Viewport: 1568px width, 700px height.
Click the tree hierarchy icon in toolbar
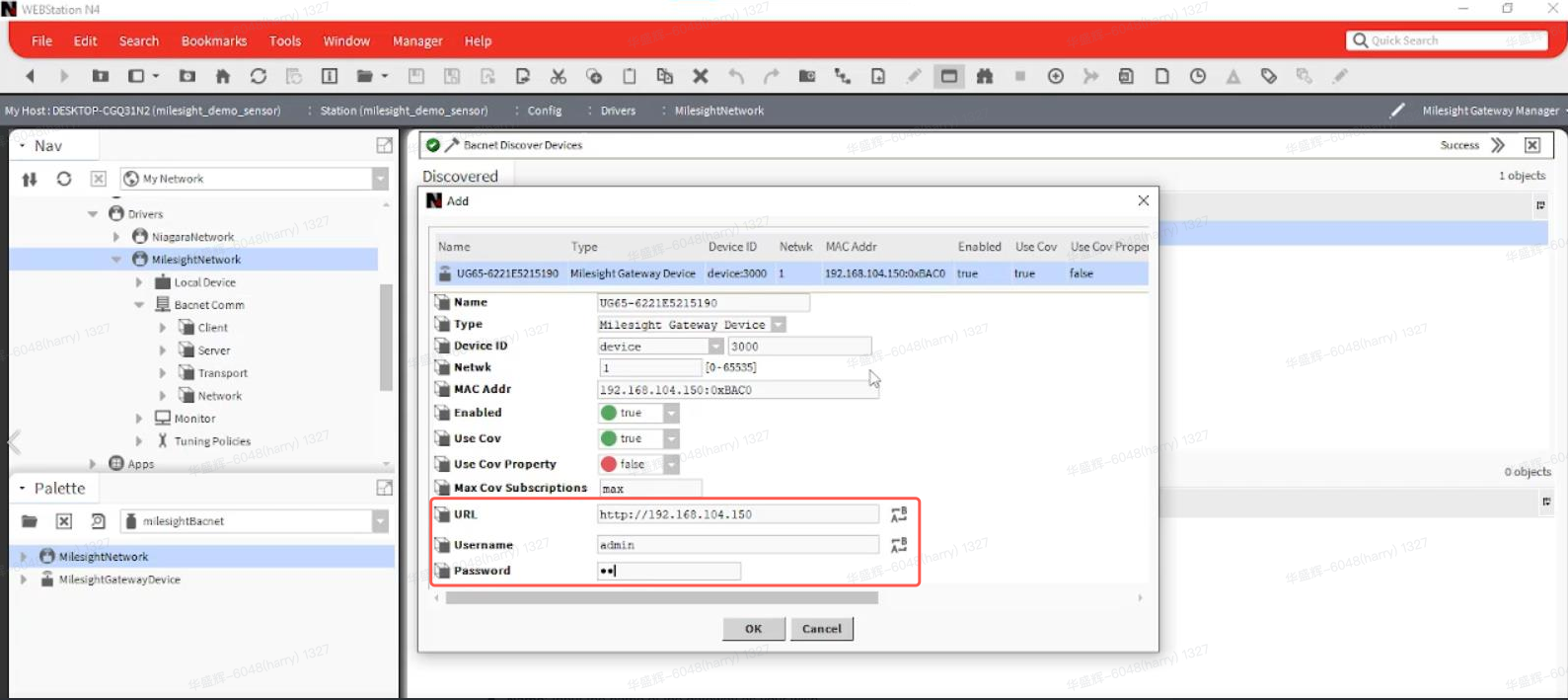click(843, 76)
